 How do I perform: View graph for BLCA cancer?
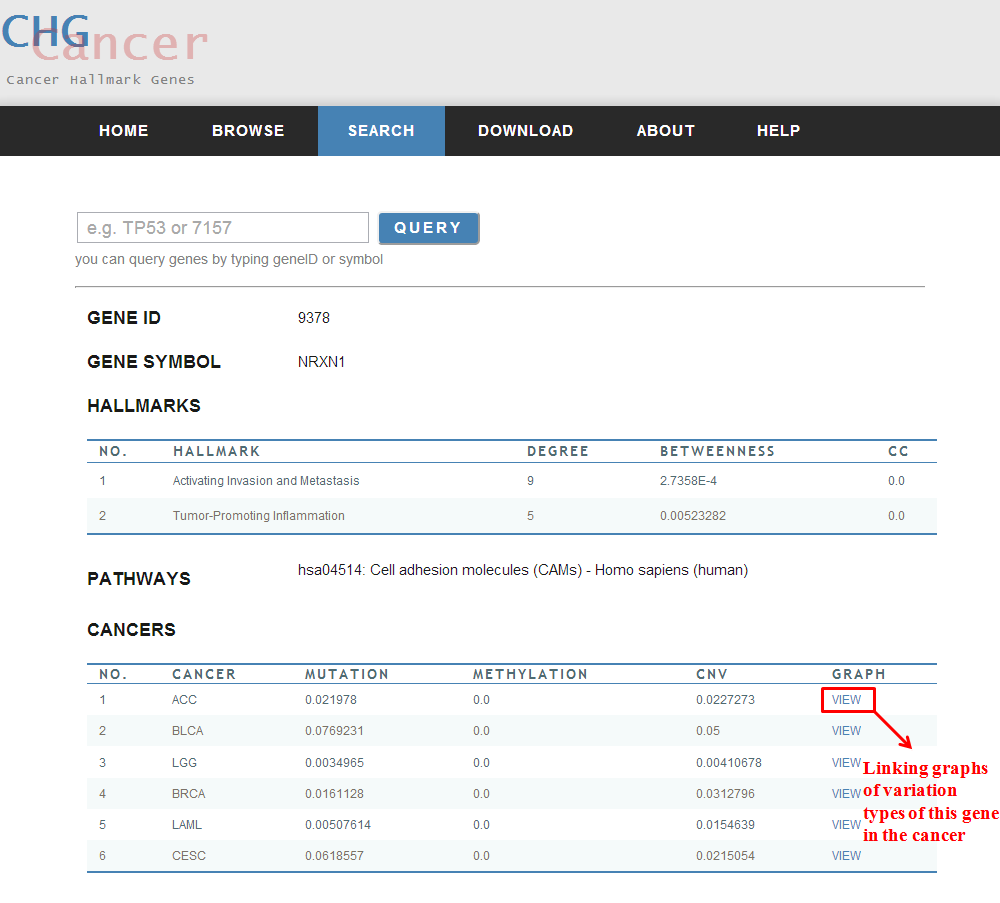pyautogui.click(x=846, y=731)
